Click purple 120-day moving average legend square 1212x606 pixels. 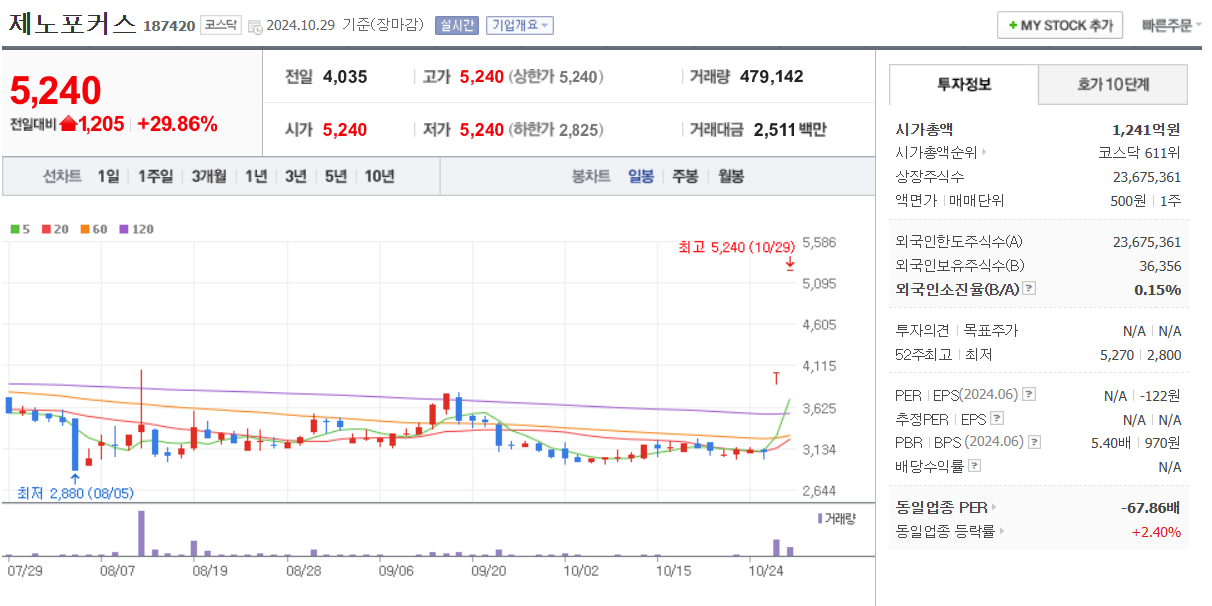pos(124,229)
